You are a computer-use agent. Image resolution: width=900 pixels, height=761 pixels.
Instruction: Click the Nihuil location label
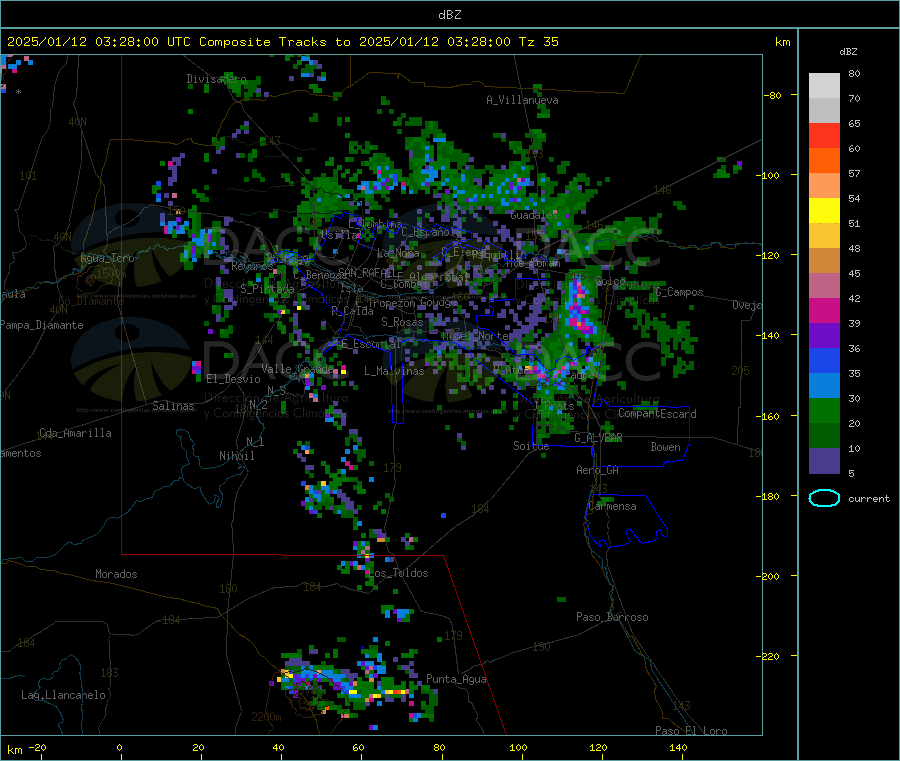click(236, 456)
